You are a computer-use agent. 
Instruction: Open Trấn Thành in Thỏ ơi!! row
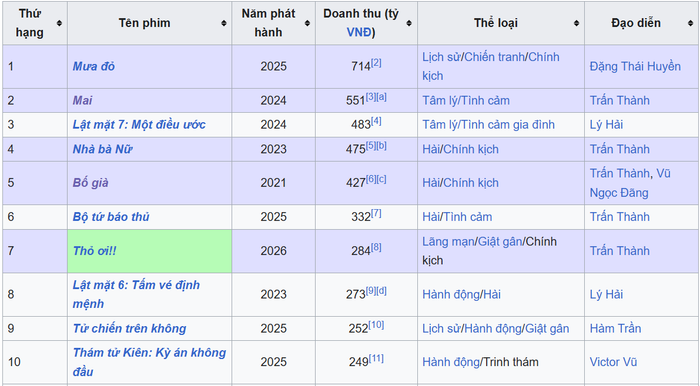tap(619, 251)
